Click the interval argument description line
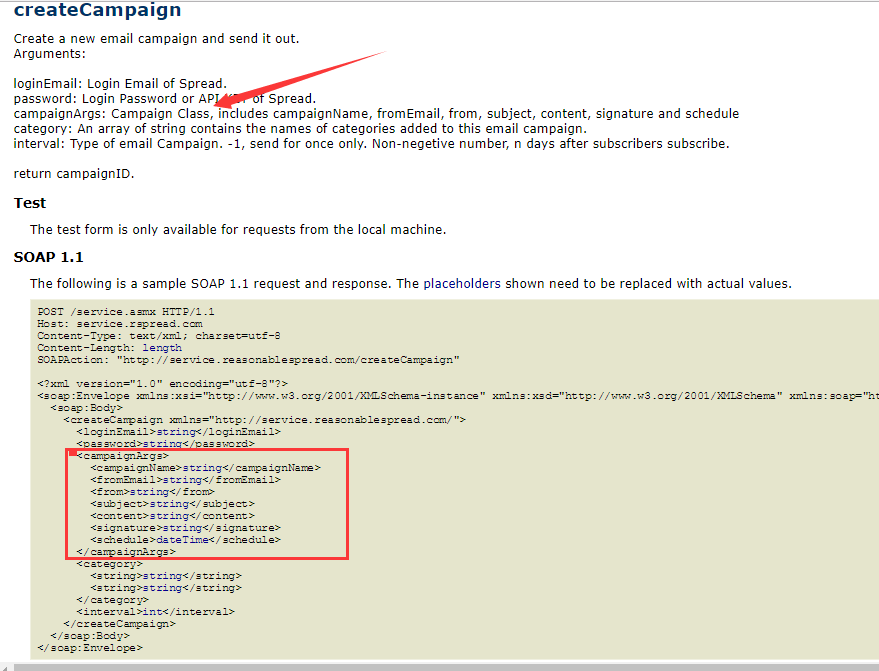The width and height of the screenshot is (879, 671). pos(371,143)
